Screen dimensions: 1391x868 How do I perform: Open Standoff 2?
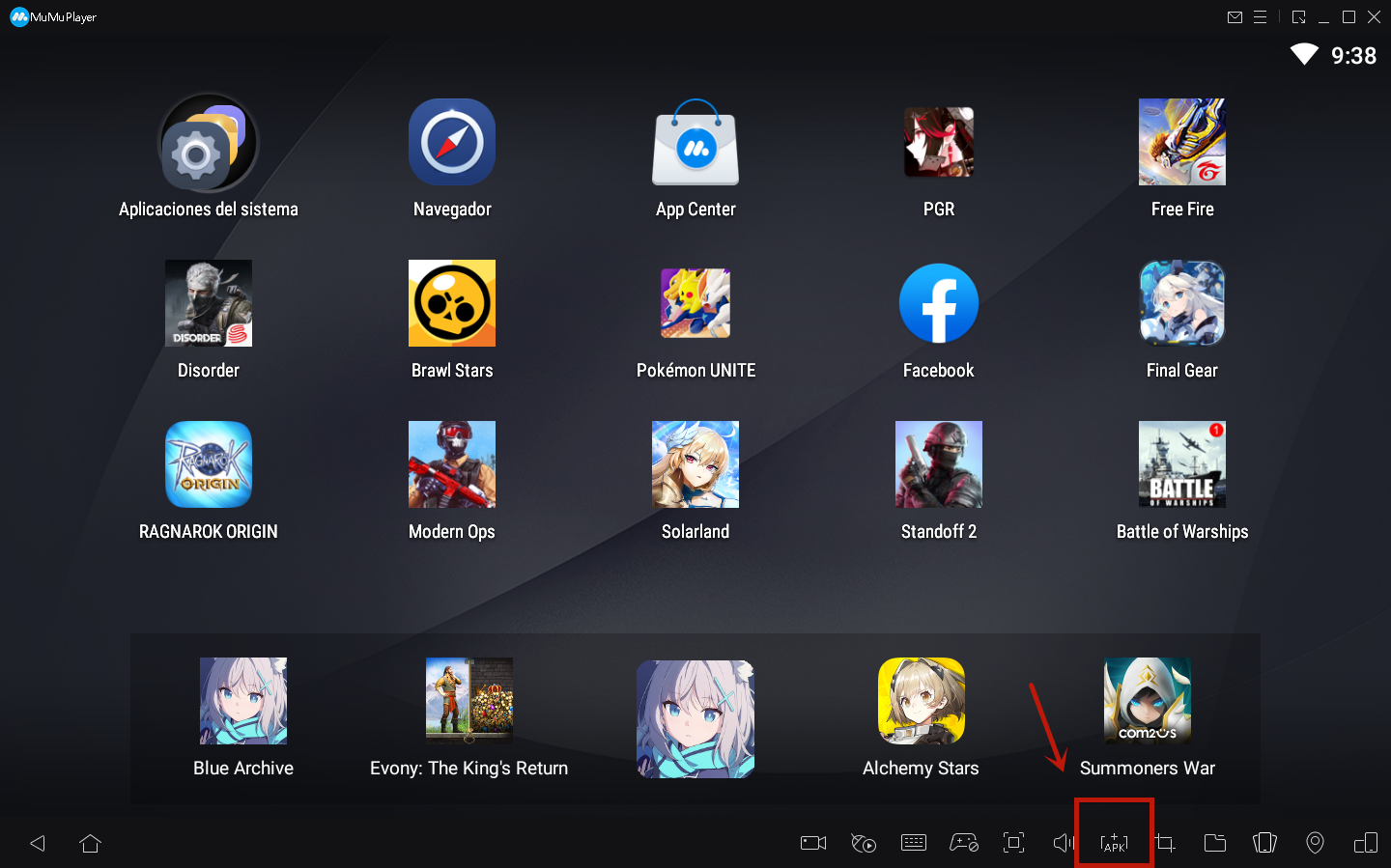point(939,464)
